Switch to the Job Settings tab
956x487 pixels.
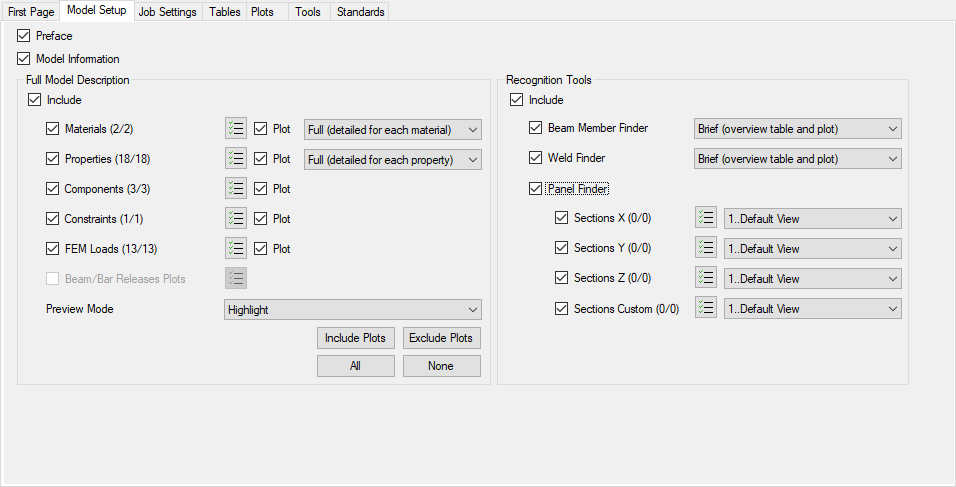pyautogui.click(x=167, y=12)
